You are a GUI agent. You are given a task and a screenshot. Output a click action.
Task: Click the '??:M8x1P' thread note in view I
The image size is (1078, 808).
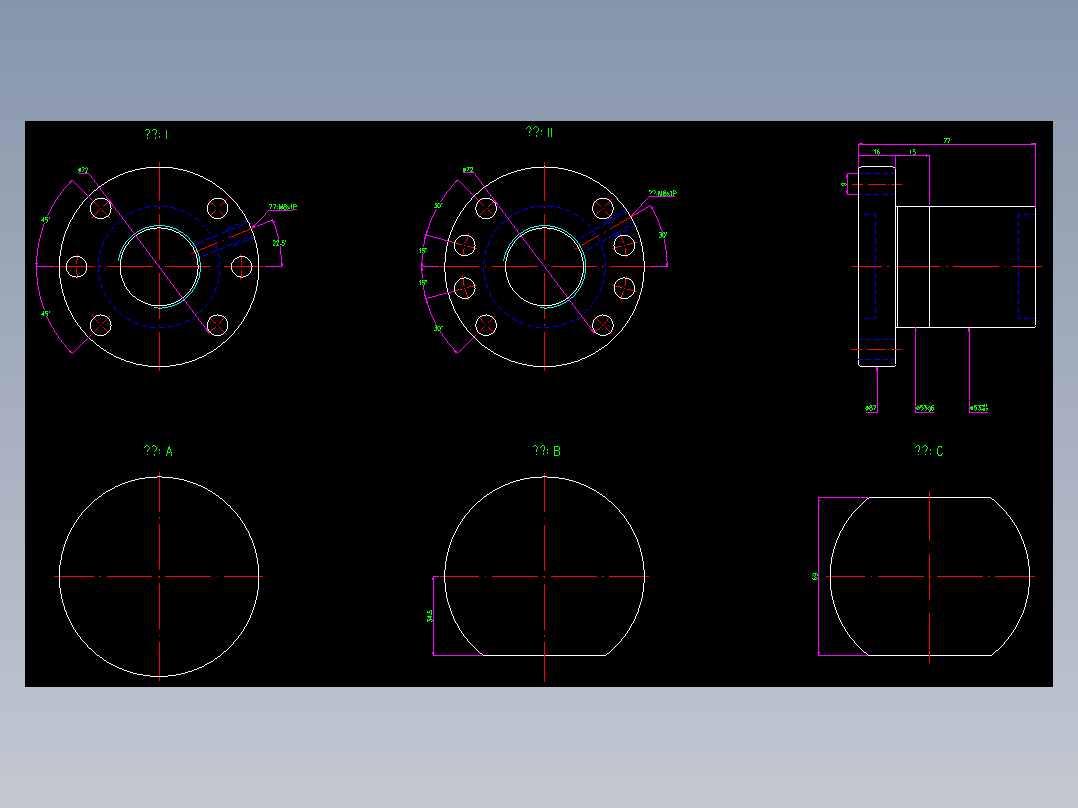tap(283, 206)
